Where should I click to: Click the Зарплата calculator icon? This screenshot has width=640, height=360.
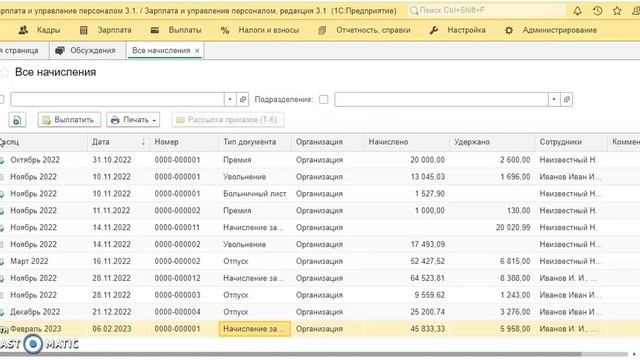(84, 30)
